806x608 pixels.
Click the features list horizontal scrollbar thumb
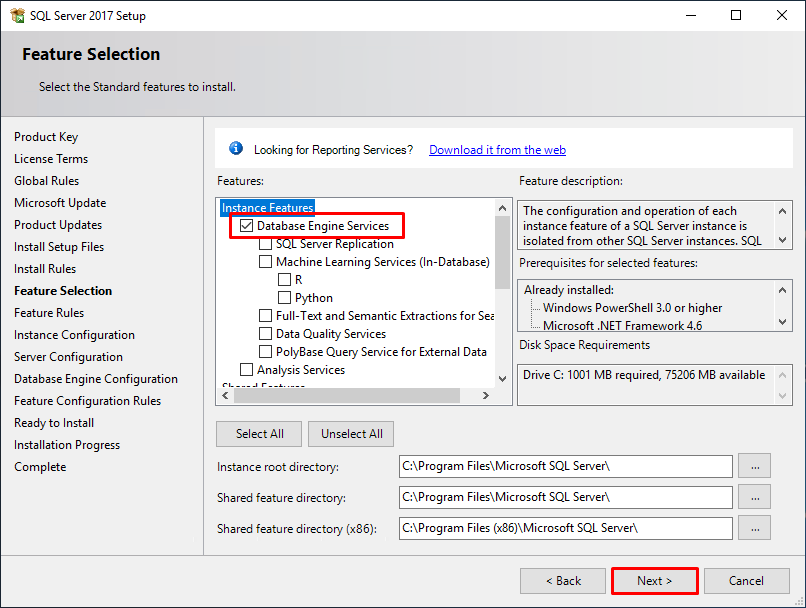coord(347,395)
